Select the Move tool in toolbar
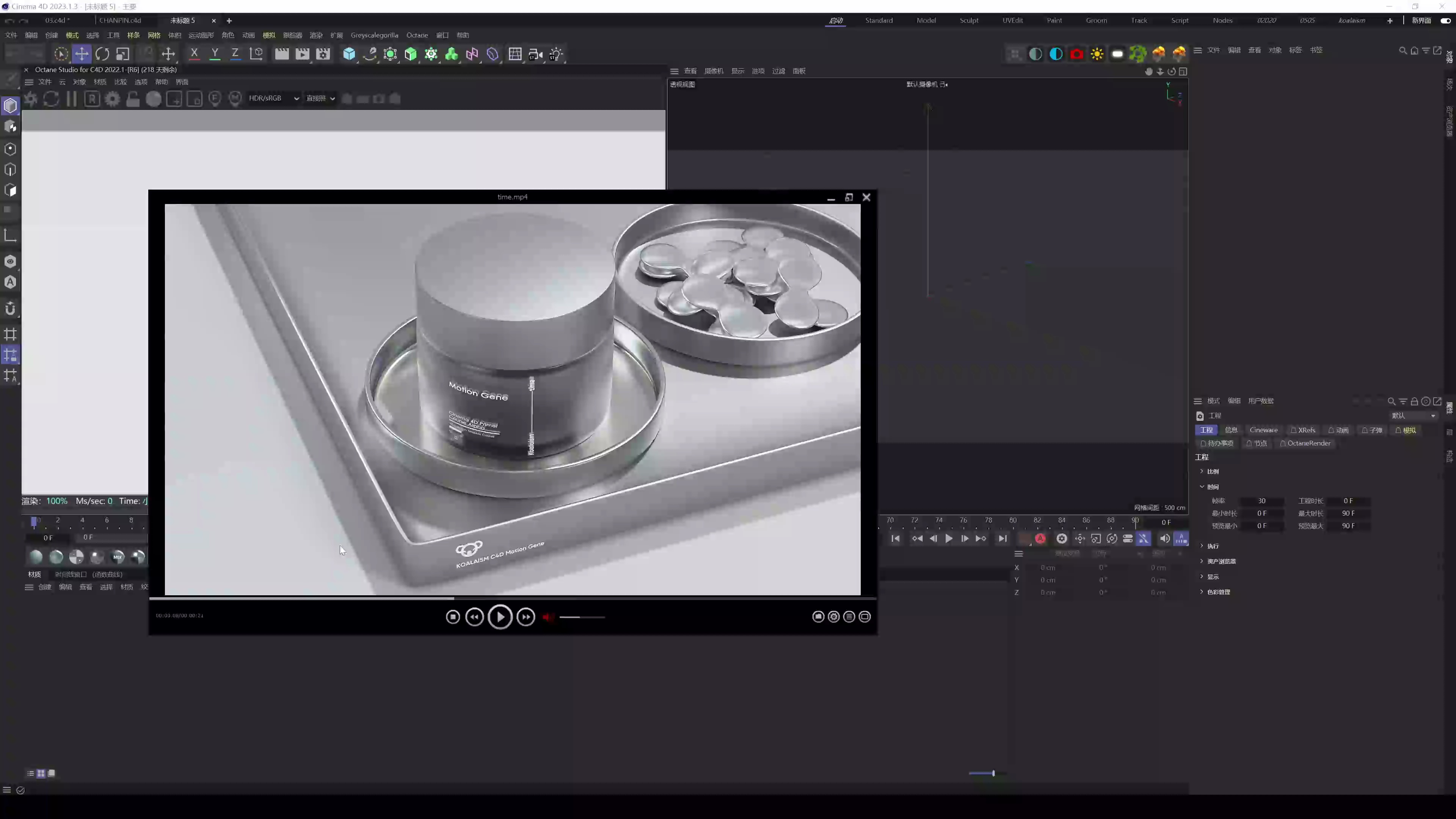 82,54
